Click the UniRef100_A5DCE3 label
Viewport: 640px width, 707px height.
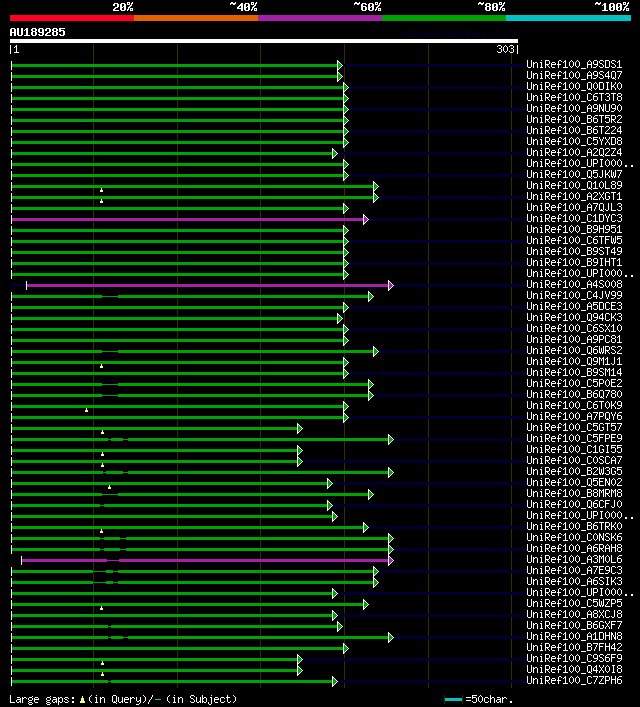(x=574, y=306)
